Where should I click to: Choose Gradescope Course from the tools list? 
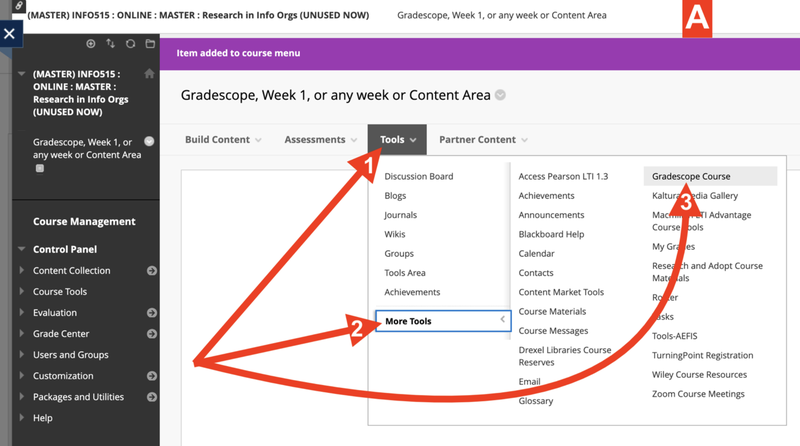tap(691, 177)
